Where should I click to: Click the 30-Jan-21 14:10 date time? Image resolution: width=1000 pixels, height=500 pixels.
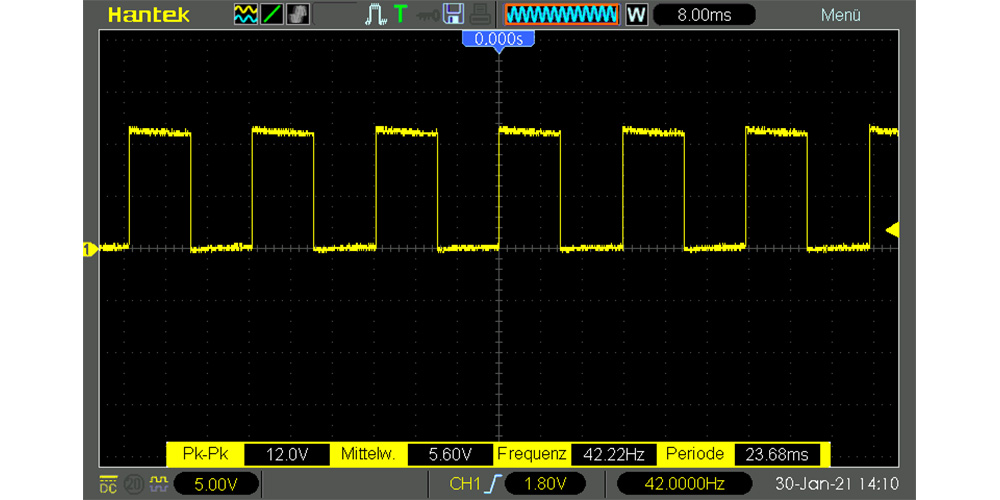point(836,483)
